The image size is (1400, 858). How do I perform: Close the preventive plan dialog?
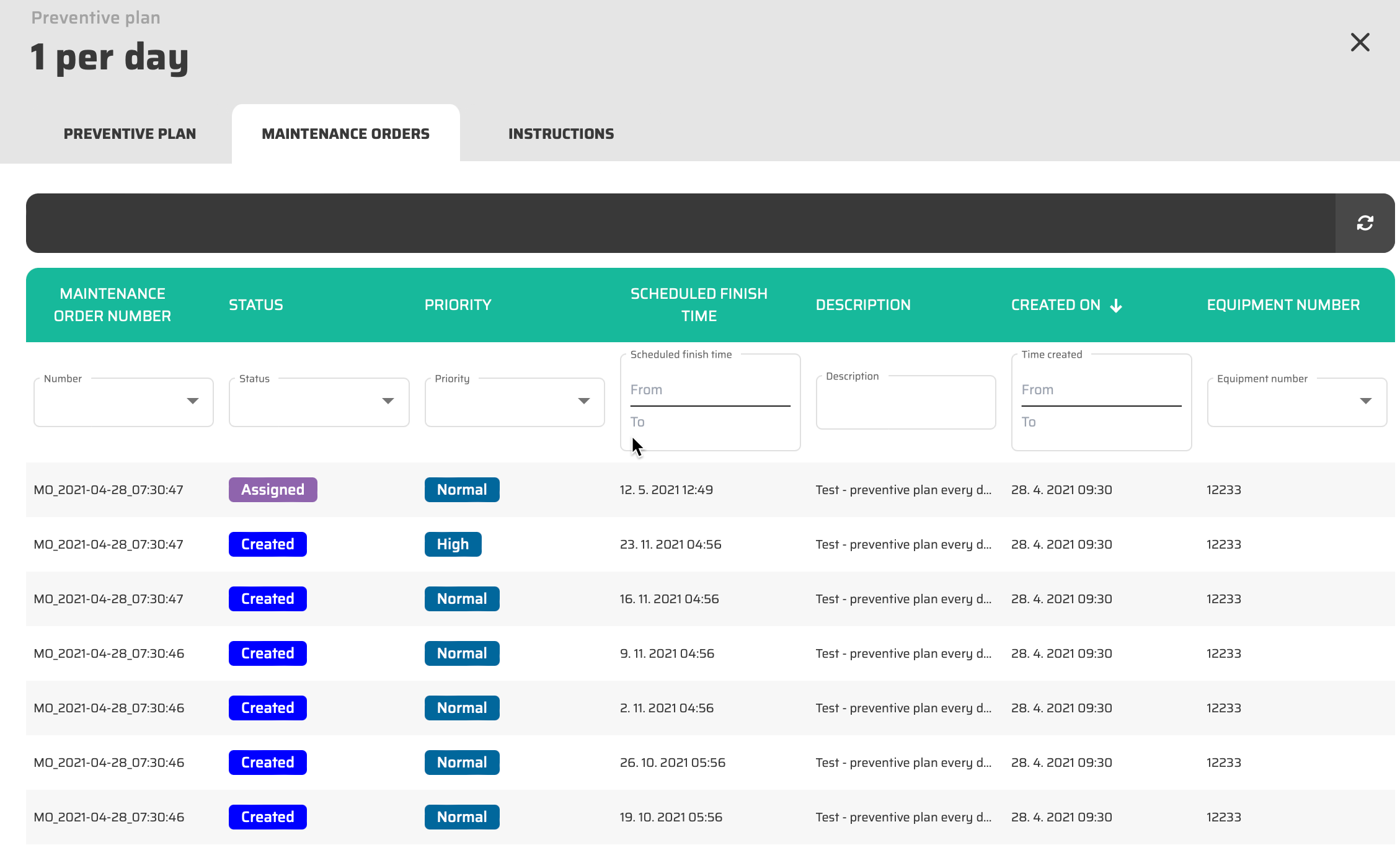1360,43
